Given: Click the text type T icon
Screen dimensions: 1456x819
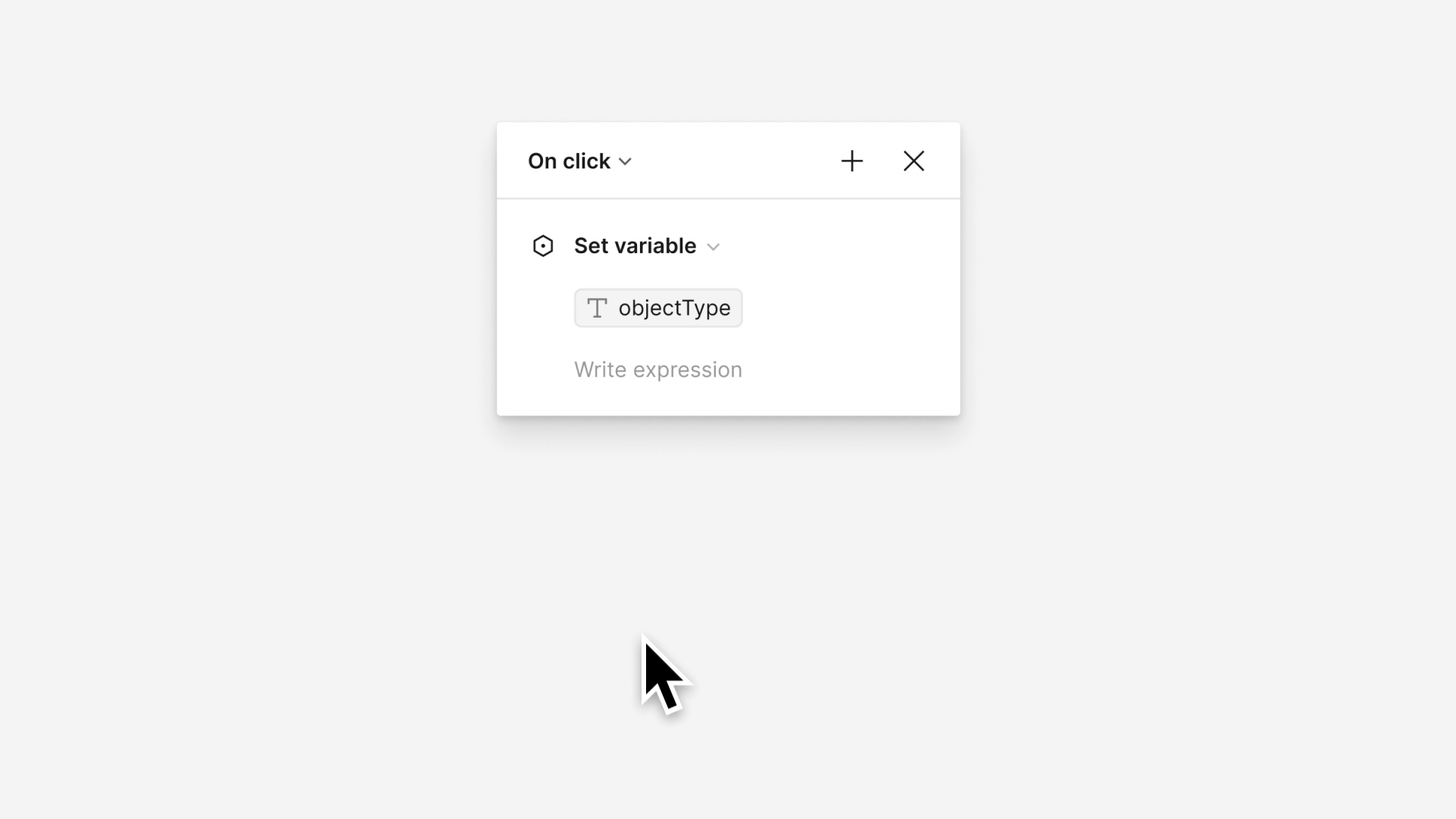Looking at the screenshot, I should point(598,308).
